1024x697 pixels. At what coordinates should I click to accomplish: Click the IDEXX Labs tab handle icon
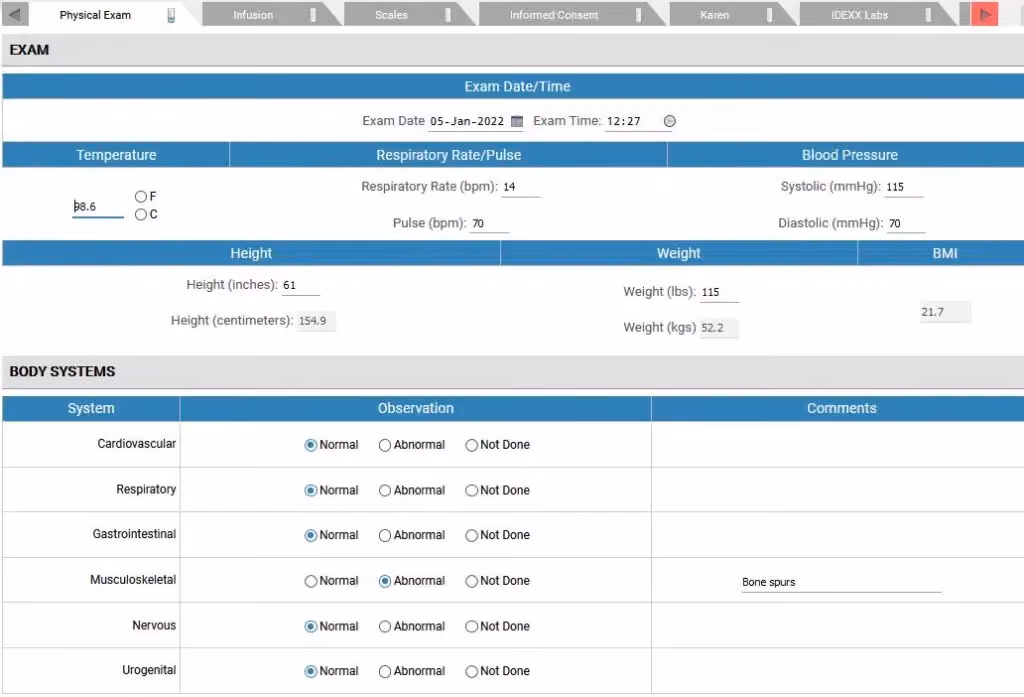coord(928,14)
